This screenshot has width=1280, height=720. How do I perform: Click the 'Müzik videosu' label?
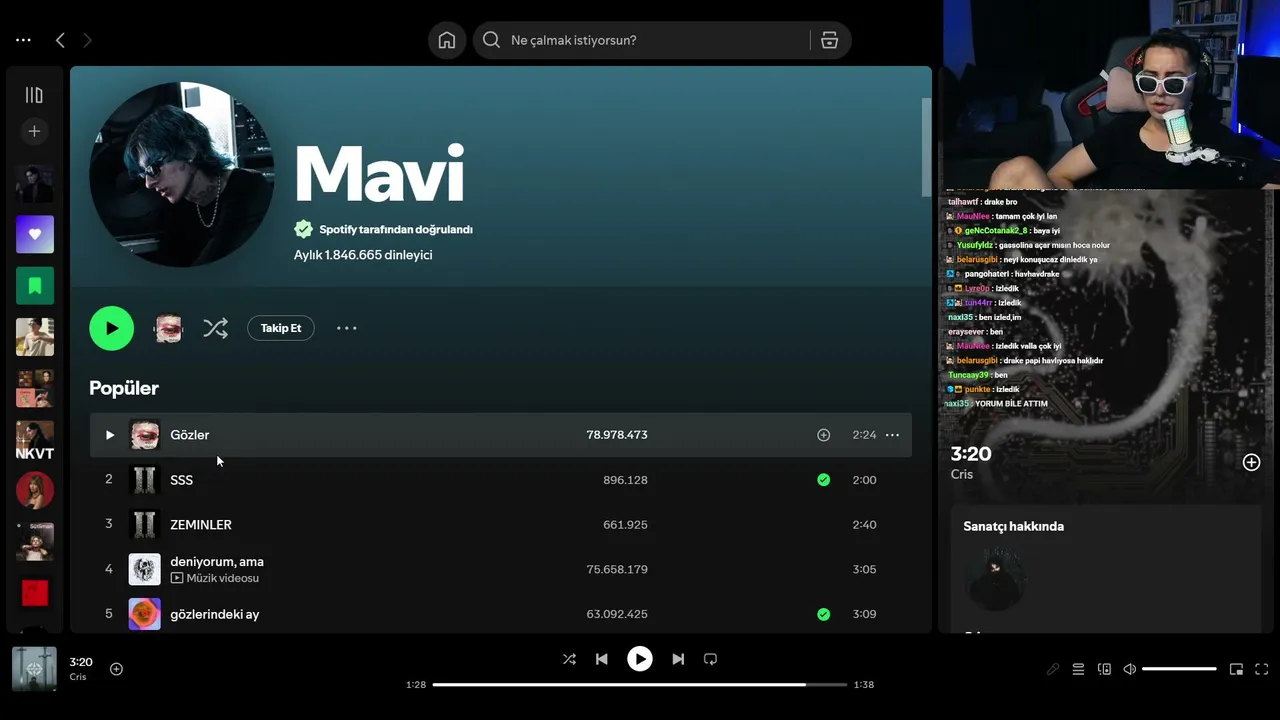[222, 579]
